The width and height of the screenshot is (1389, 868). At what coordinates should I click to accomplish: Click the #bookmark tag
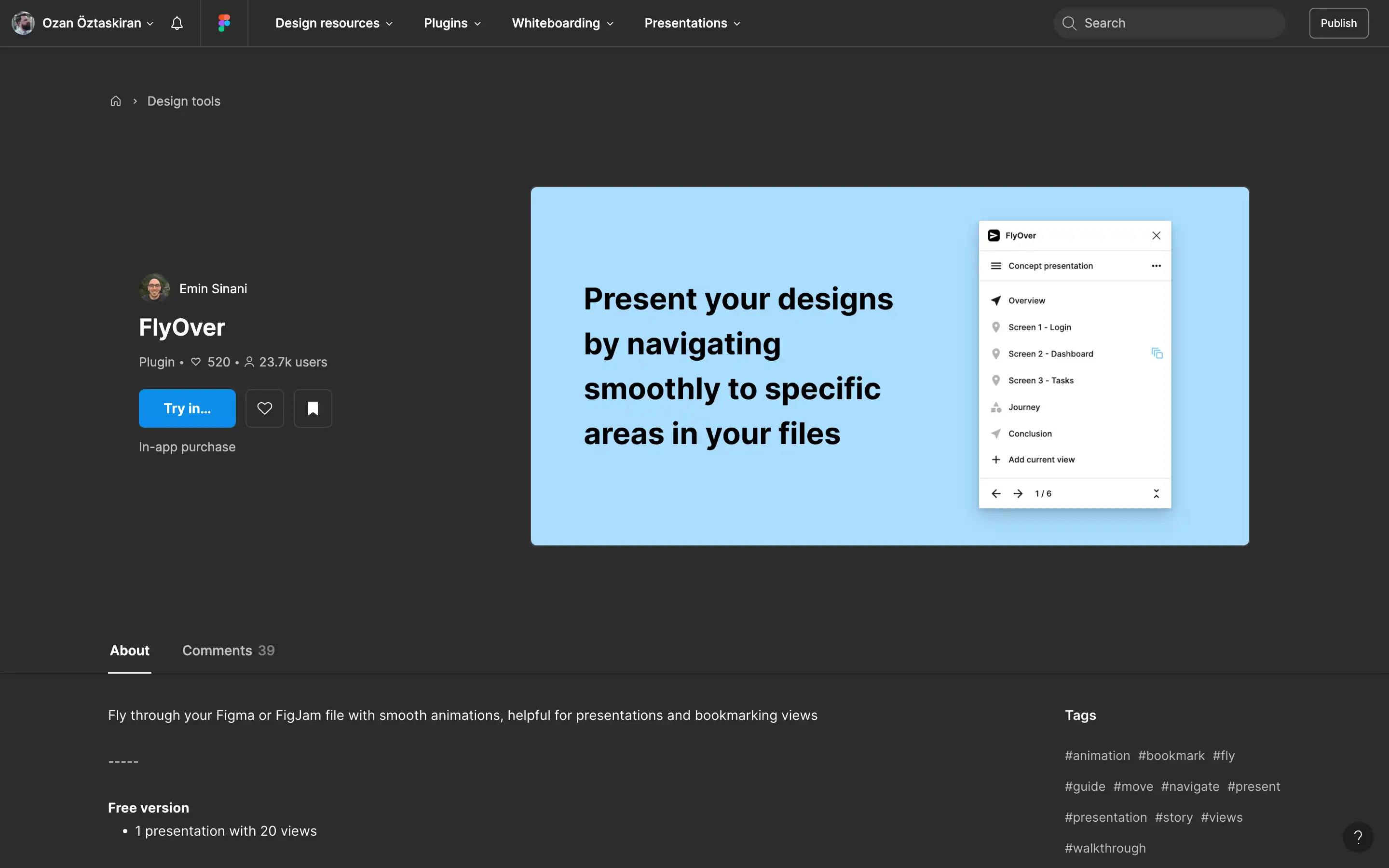(1171, 756)
